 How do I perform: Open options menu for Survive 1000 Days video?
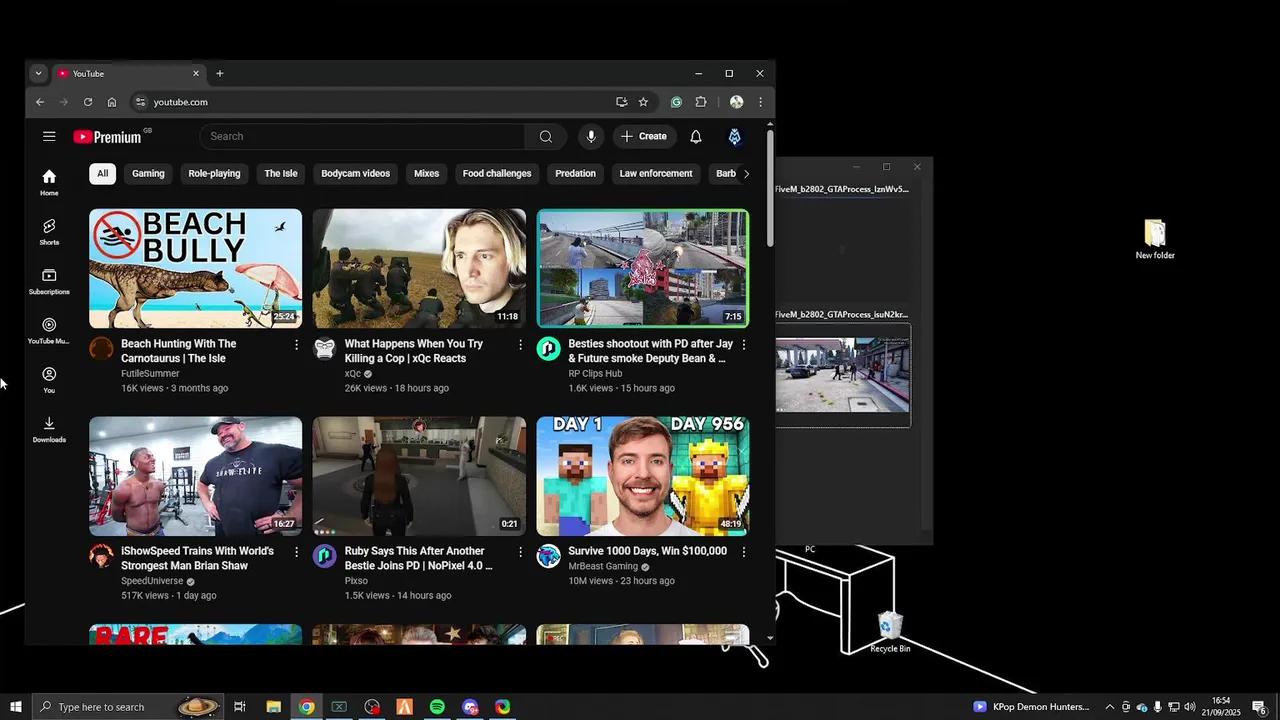[x=743, y=552]
